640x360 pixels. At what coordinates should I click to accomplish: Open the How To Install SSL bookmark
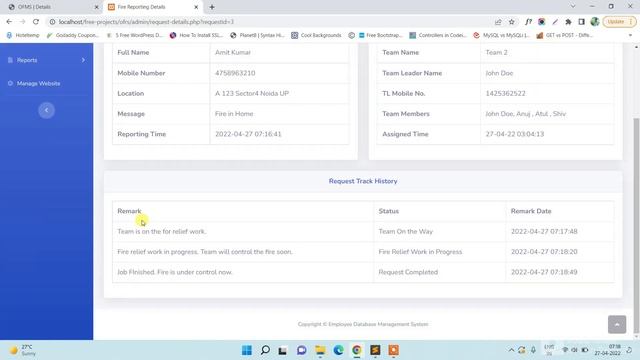point(197,36)
